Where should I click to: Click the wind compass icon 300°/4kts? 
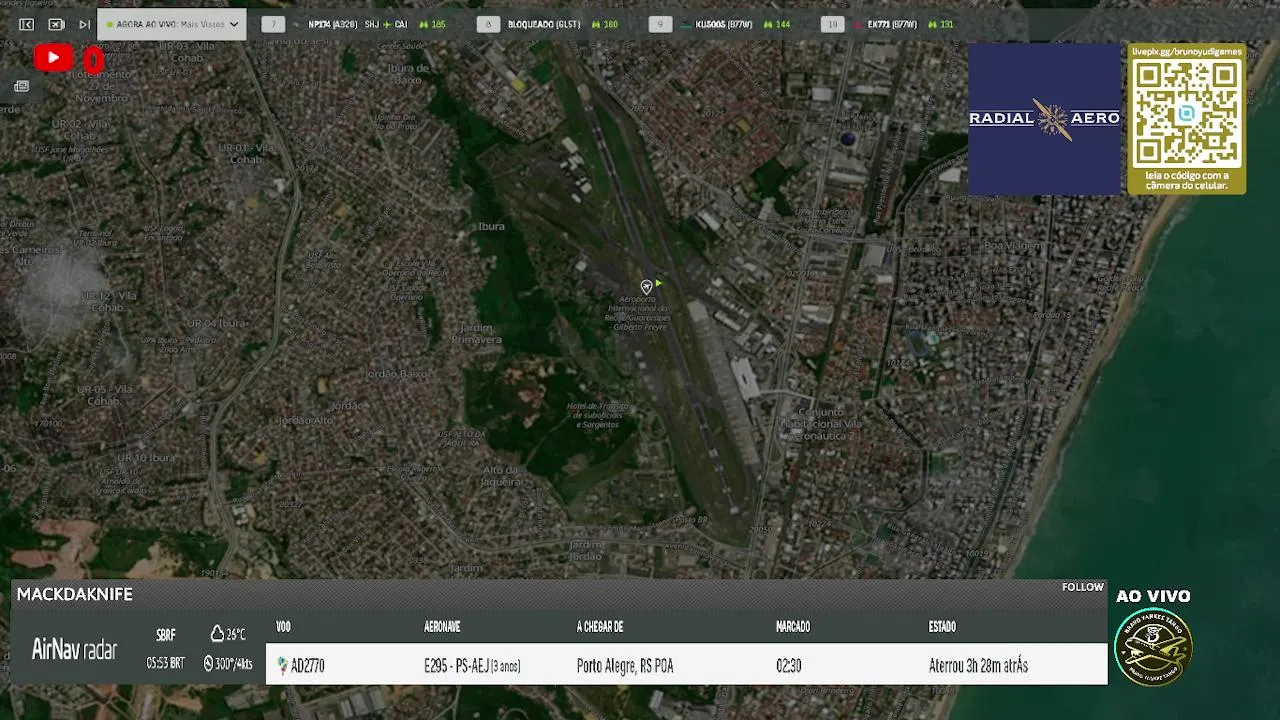(208, 663)
